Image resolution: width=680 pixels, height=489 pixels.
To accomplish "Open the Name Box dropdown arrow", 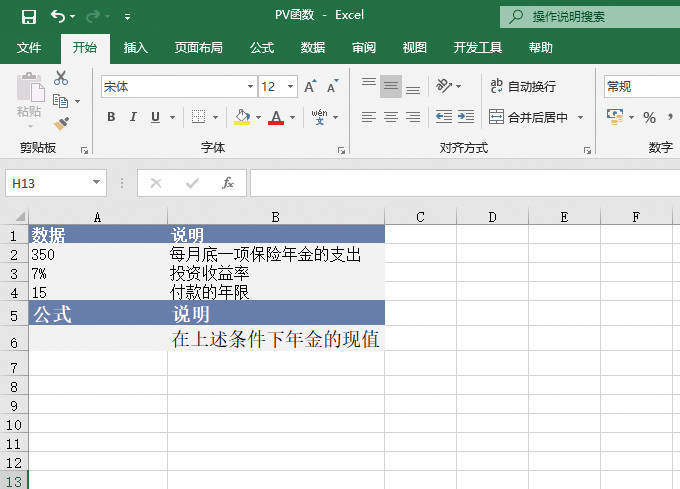I will click(97, 183).
